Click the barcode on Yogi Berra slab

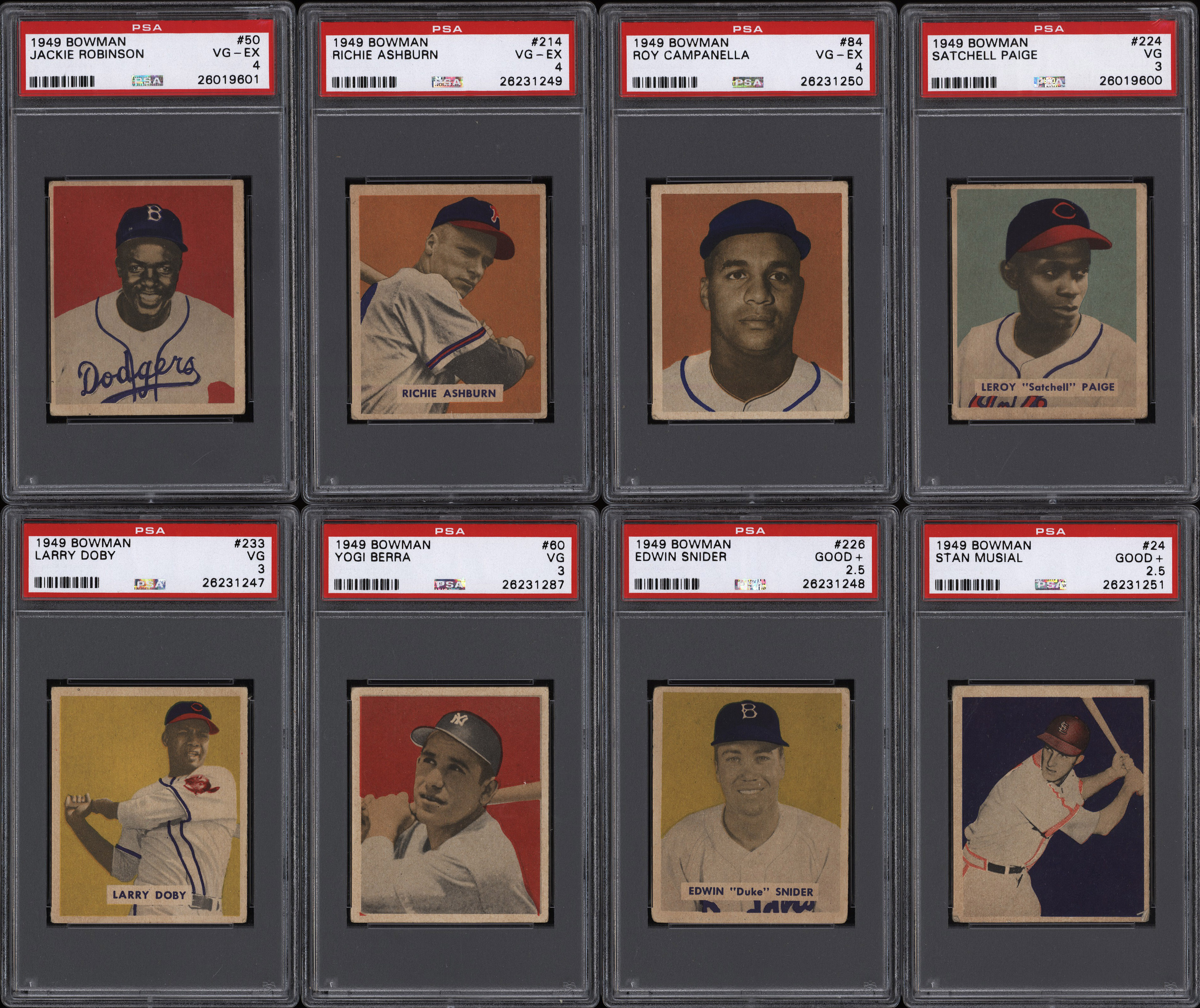point(366,585)
